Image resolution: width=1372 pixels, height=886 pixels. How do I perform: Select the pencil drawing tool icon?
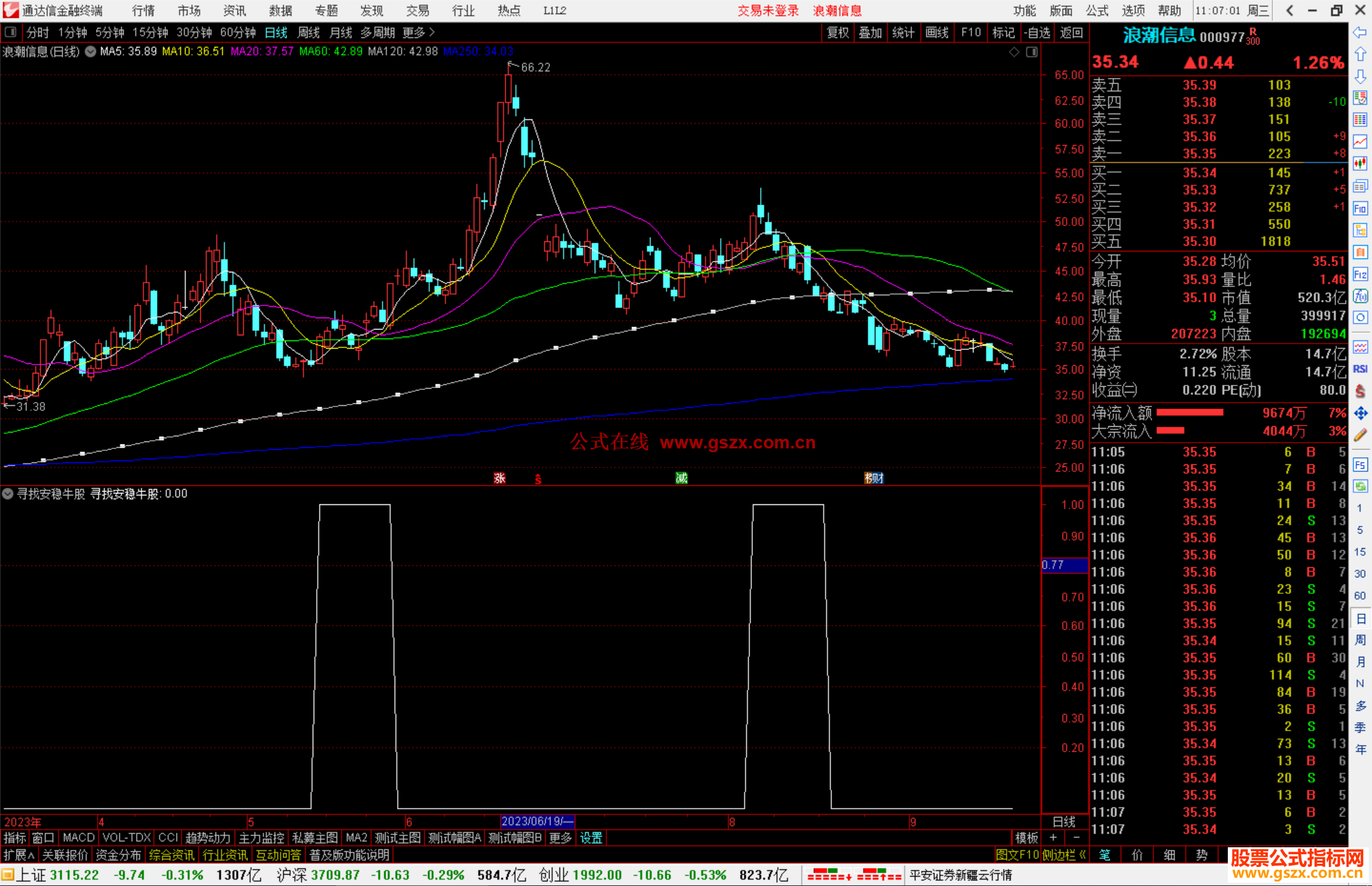[1360, 435]
